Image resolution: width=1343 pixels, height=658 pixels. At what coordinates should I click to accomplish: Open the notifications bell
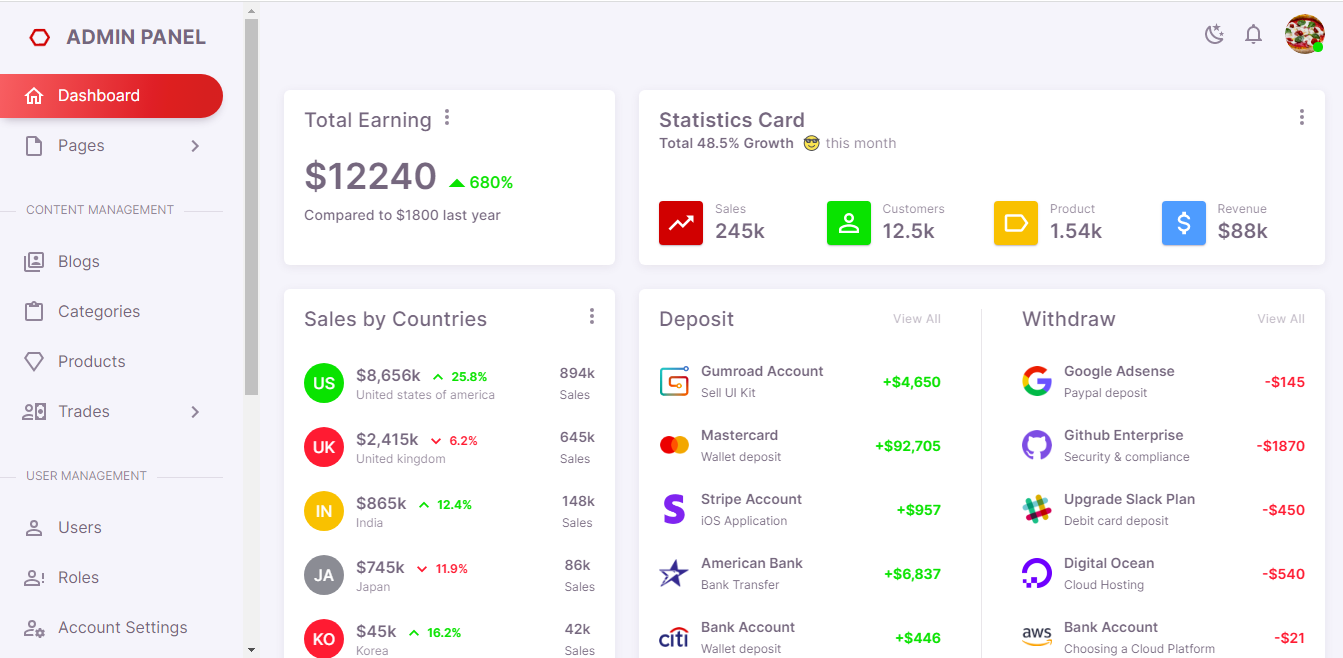pos(1253,35)
